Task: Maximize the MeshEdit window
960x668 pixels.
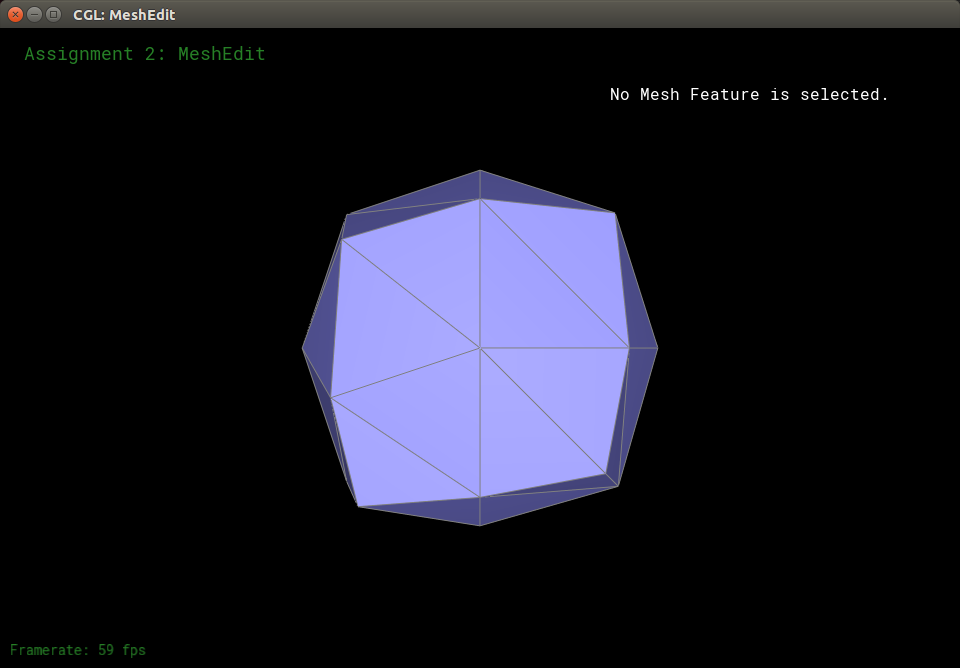Action: pos(53,14)
